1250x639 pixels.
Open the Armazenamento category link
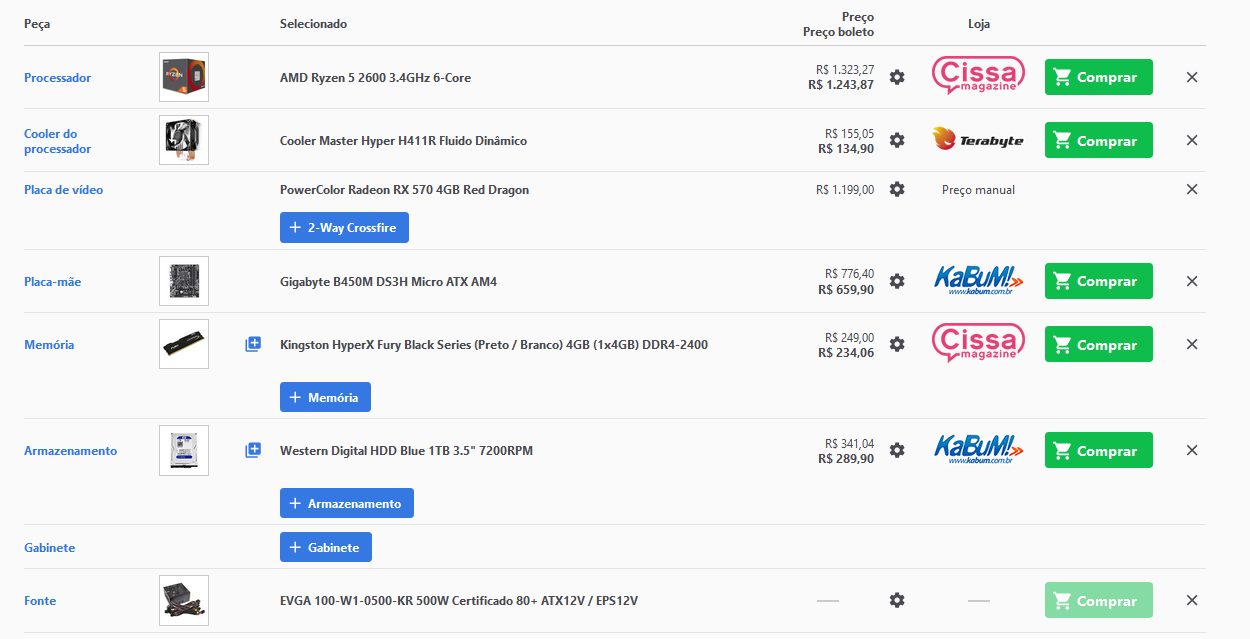click(x=70, y=450)
